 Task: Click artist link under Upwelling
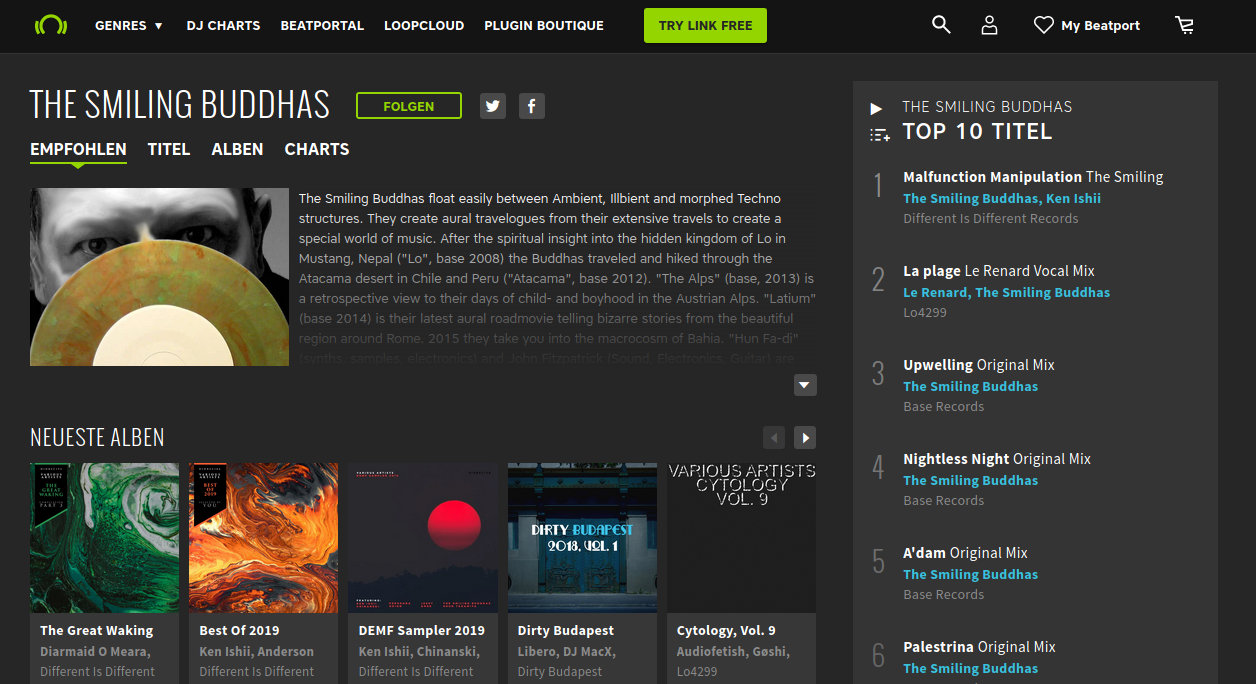click(971, 386)
